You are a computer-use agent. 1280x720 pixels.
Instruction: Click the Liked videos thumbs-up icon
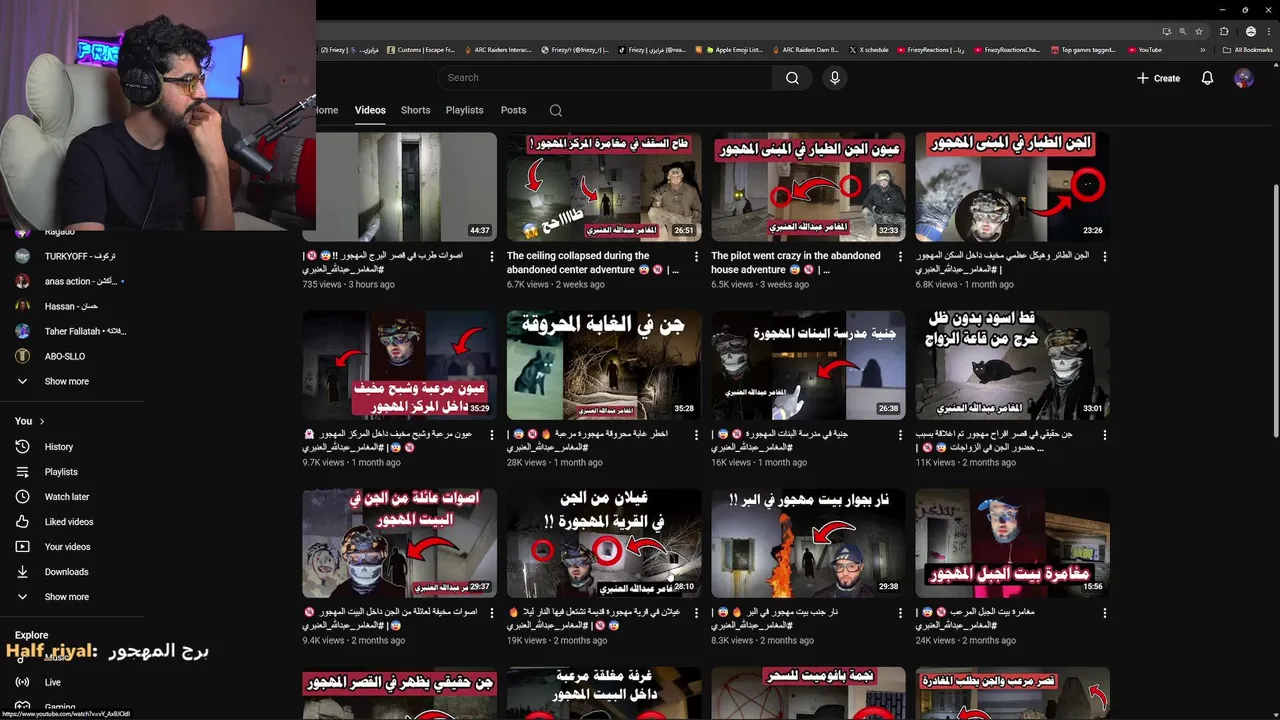22,522
